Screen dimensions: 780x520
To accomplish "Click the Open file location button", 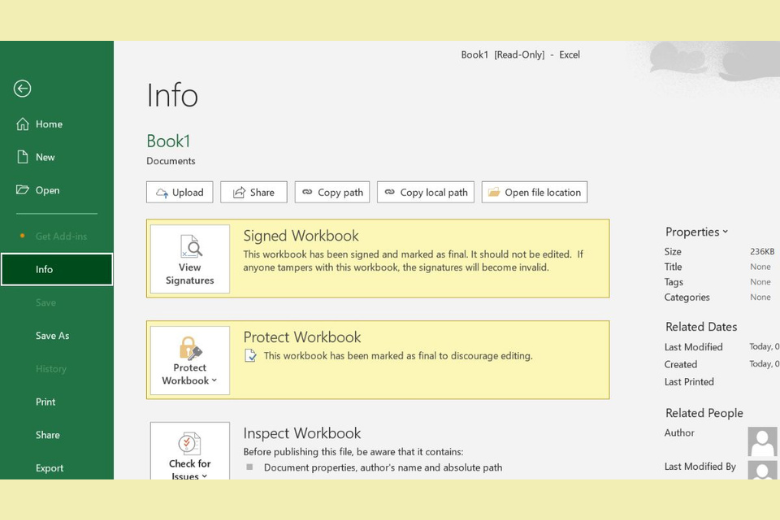I will click(535, 192).
